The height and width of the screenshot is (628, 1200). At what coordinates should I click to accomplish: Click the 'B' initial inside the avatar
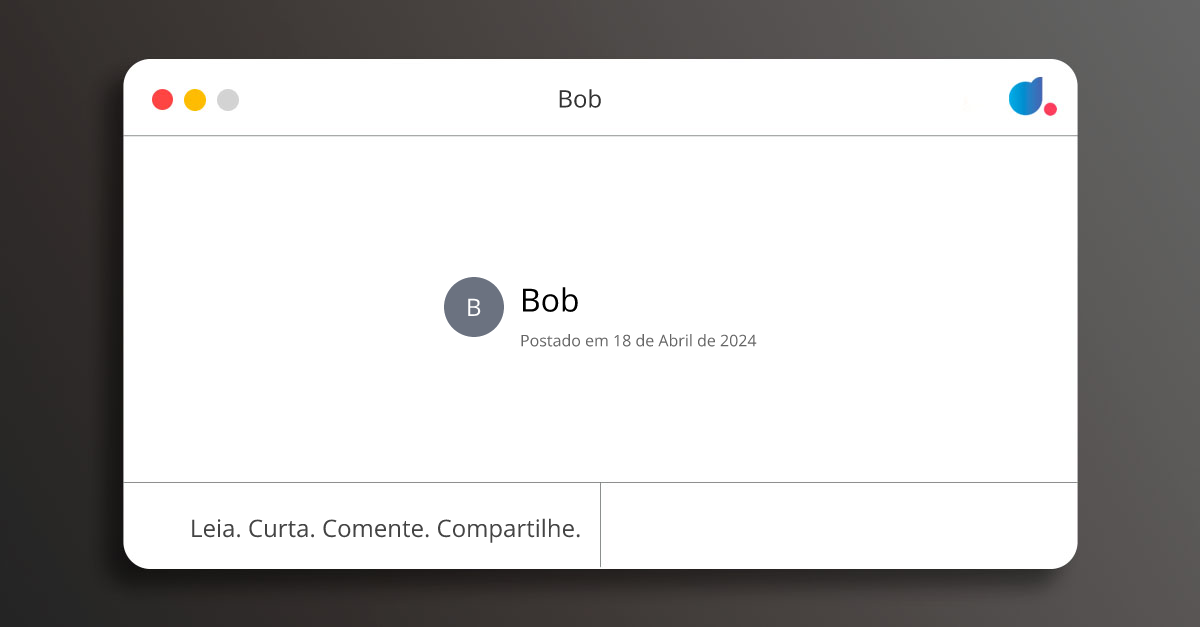(x=473, y=307)
